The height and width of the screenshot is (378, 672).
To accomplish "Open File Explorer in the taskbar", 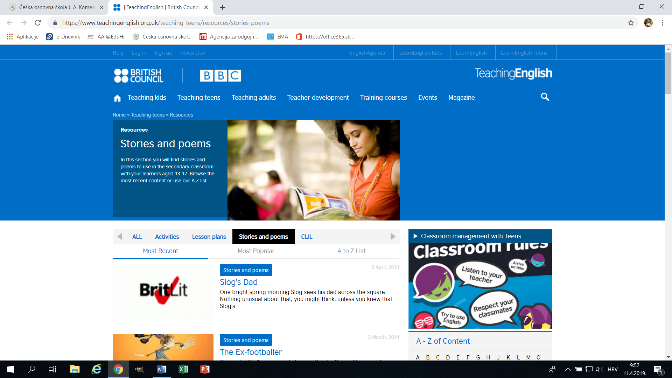I will (75, 369).
